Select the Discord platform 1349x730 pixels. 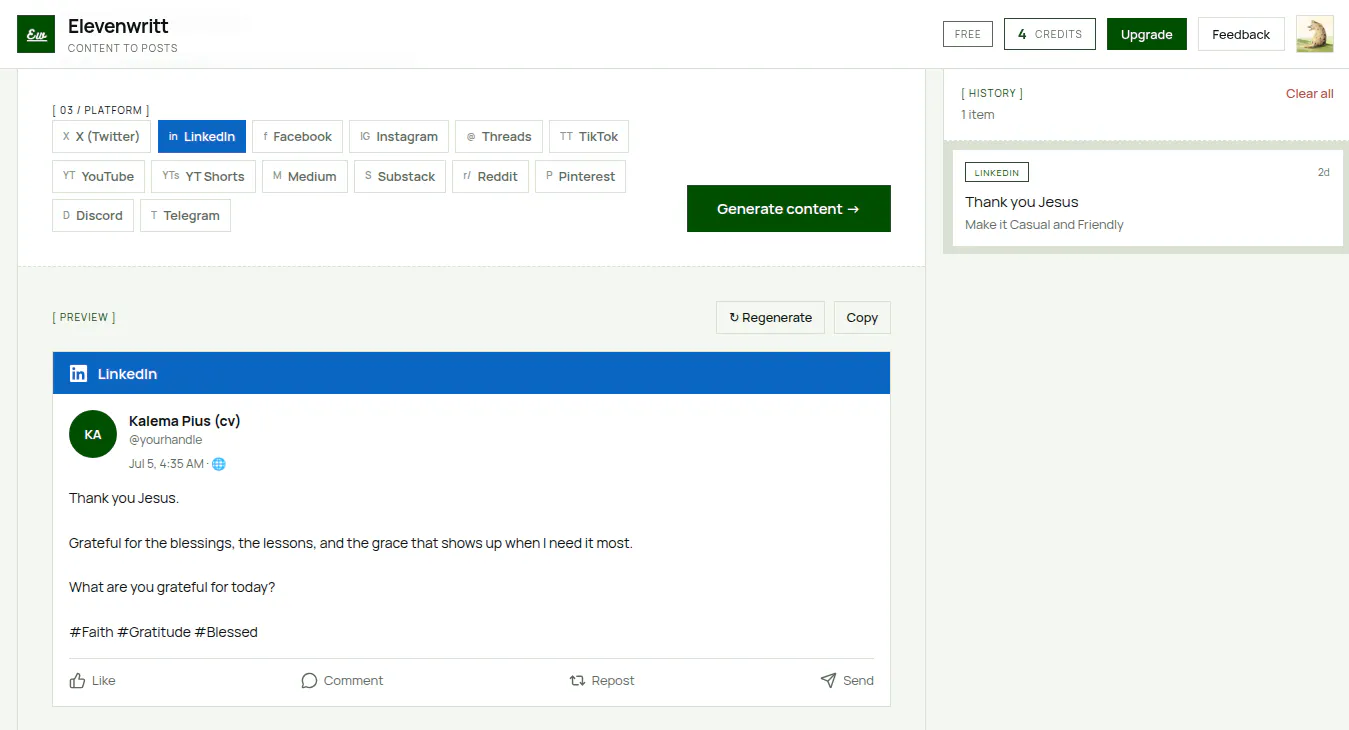[93, 216]
